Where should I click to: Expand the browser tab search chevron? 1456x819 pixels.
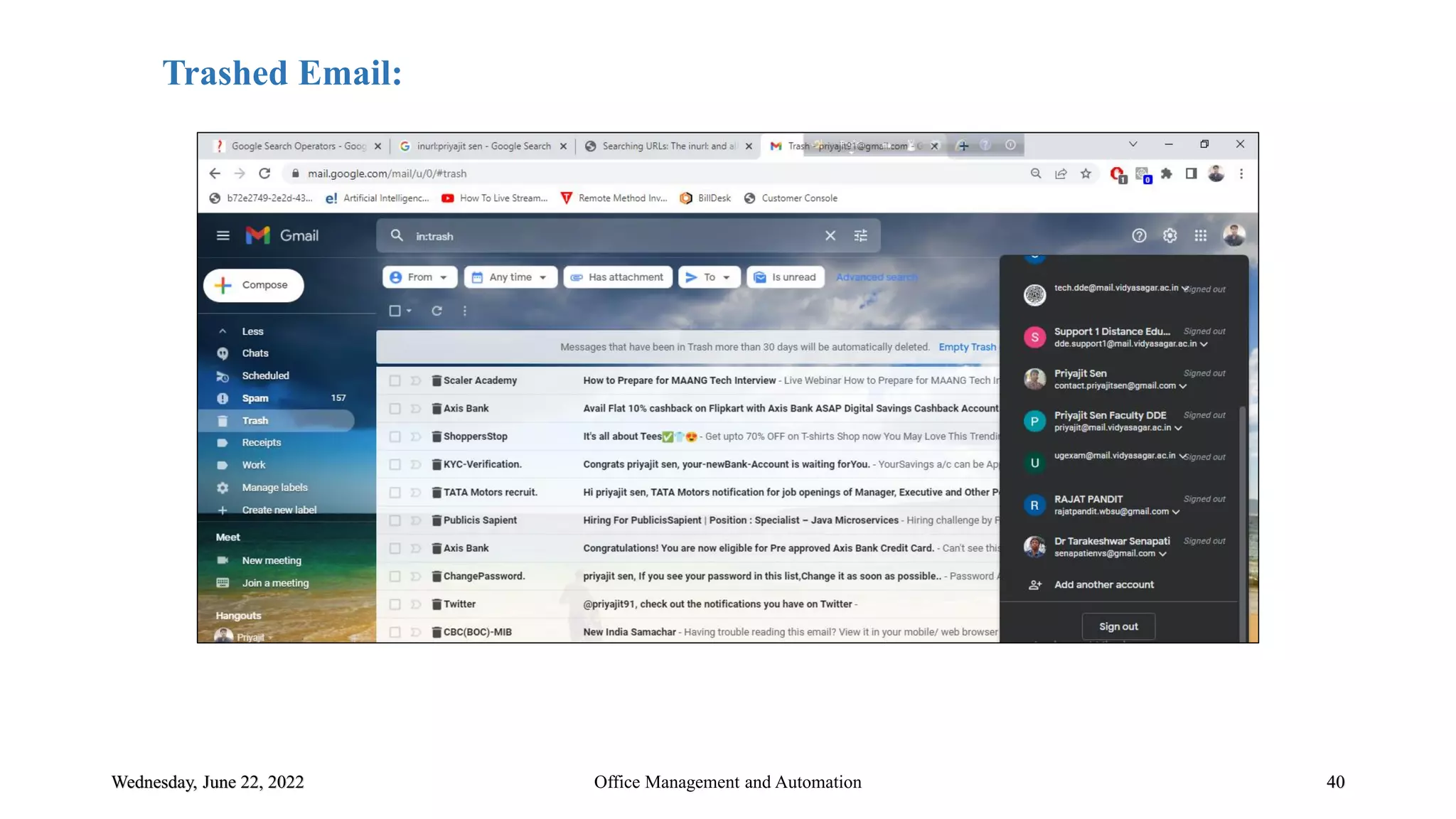pos(1133,144)
